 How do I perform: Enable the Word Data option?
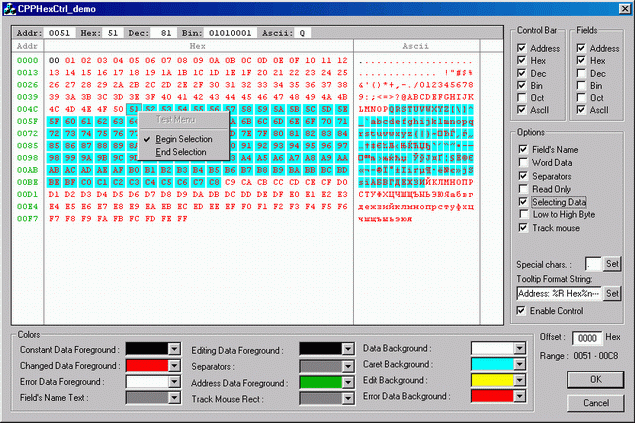click(x=523, y=162)
